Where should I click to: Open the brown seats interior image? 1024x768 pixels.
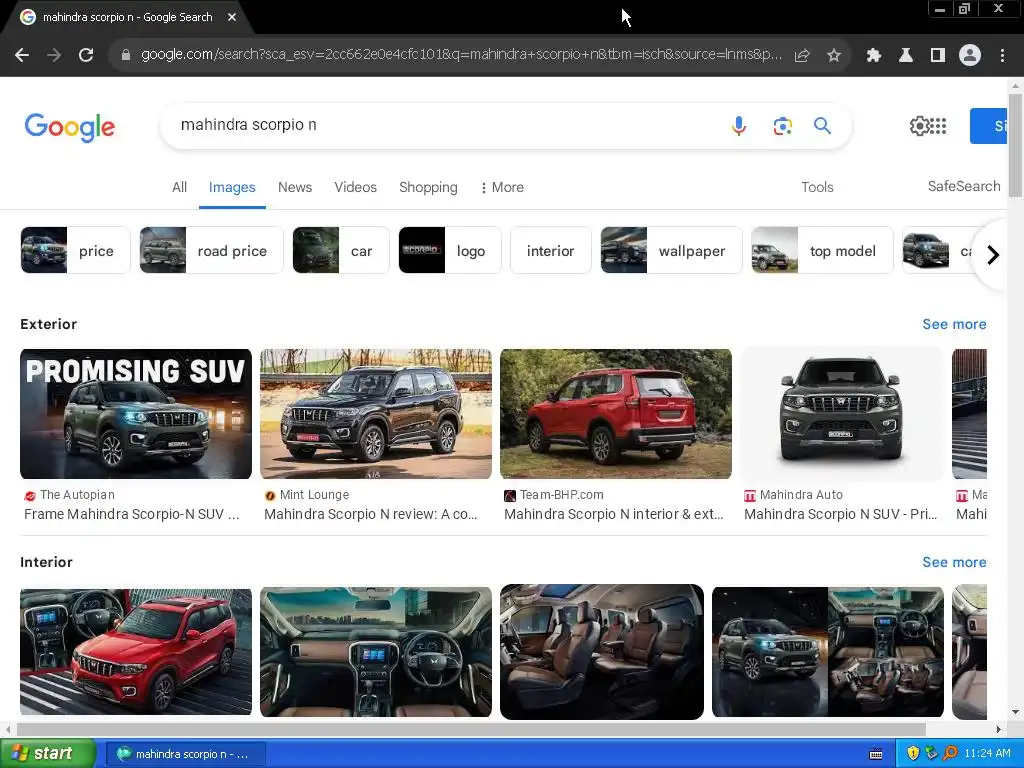(602, 652)
